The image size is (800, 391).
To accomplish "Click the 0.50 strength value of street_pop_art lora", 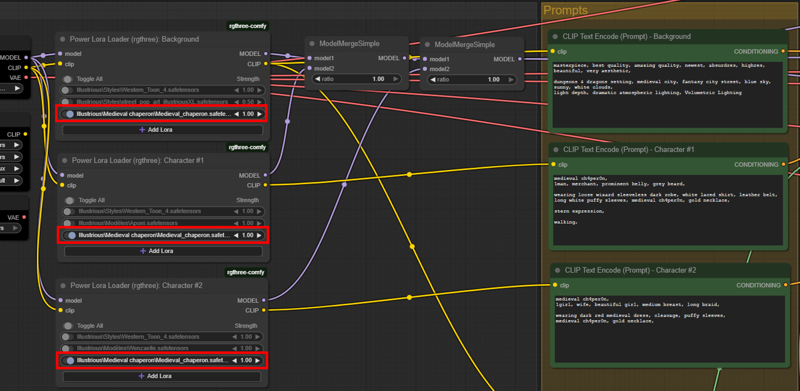I will 247,102.
